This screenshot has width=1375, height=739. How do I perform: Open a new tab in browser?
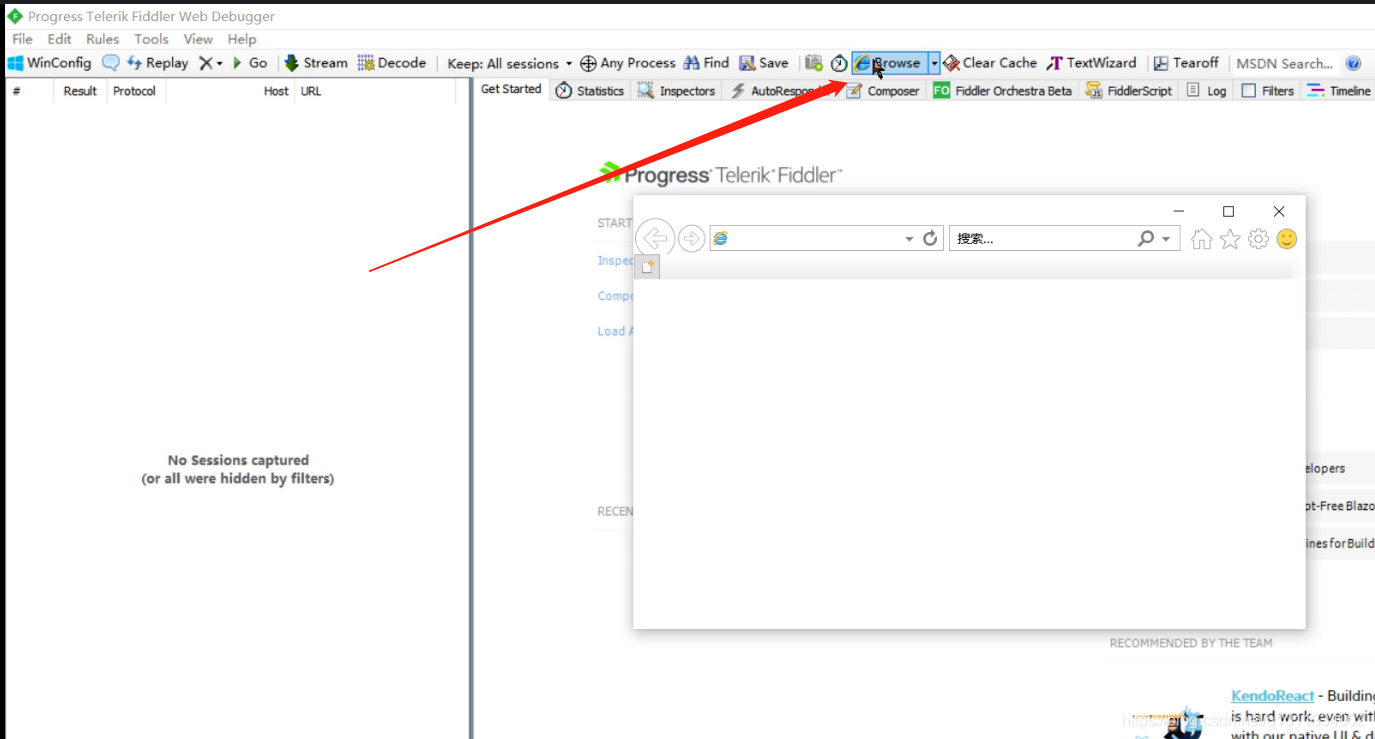(648, 266)
